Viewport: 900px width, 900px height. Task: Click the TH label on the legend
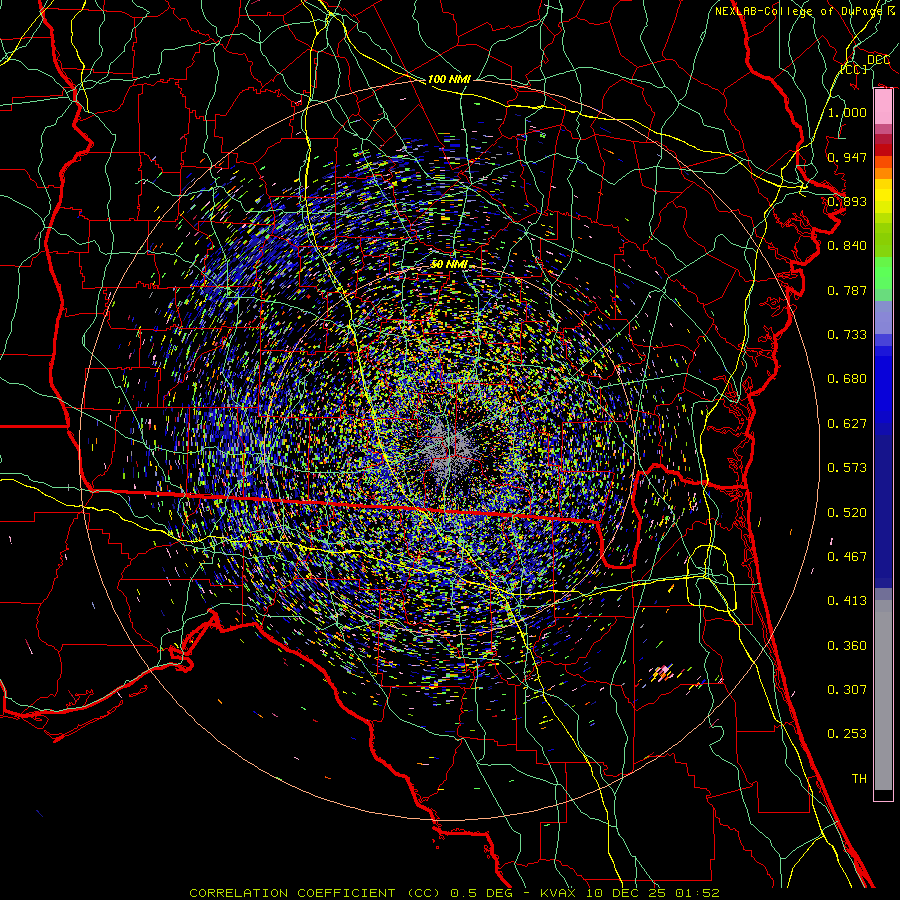click(x=859, y=779)
